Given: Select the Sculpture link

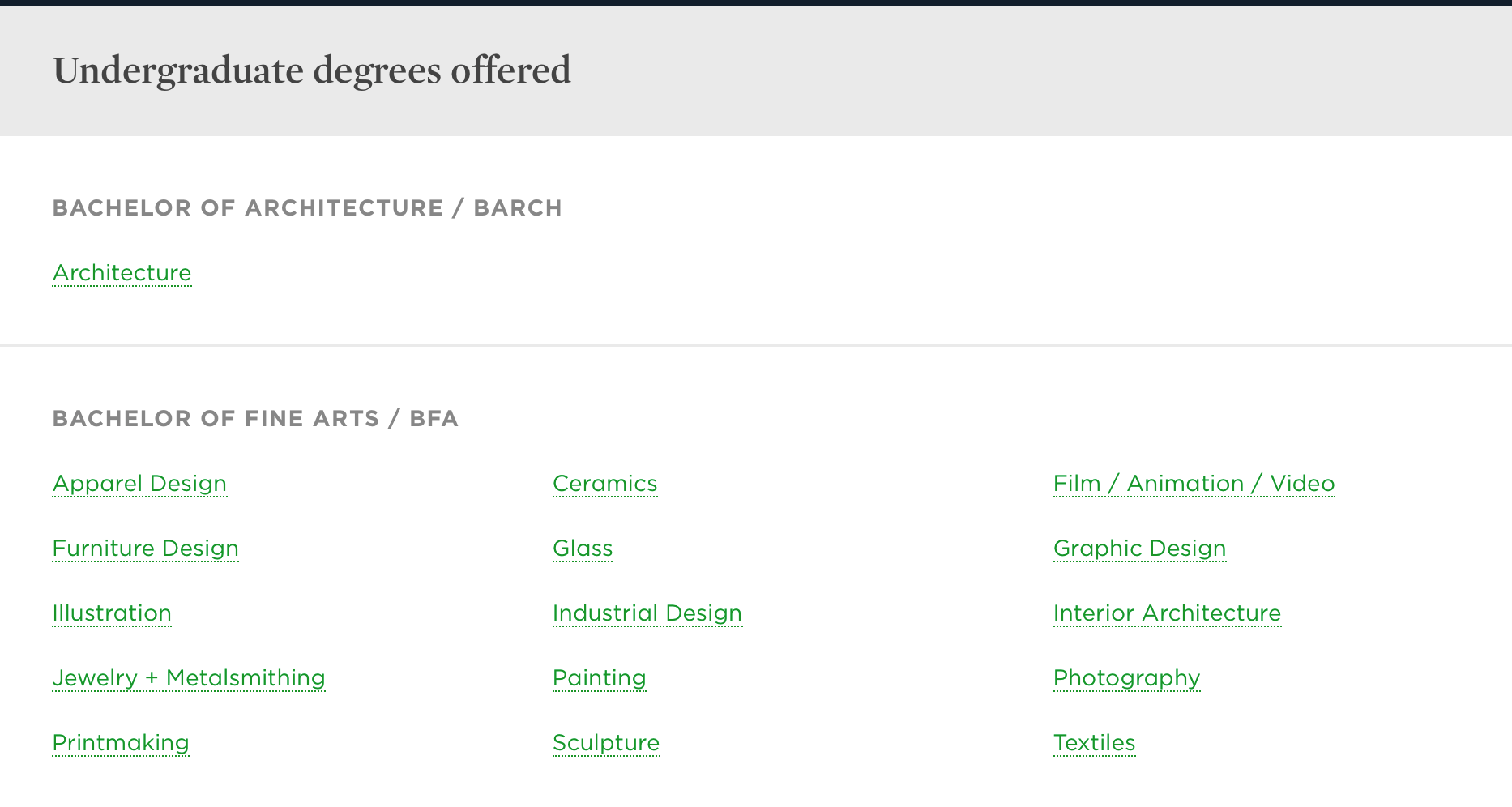Looking at the screenshot, I should click(606, 743).
